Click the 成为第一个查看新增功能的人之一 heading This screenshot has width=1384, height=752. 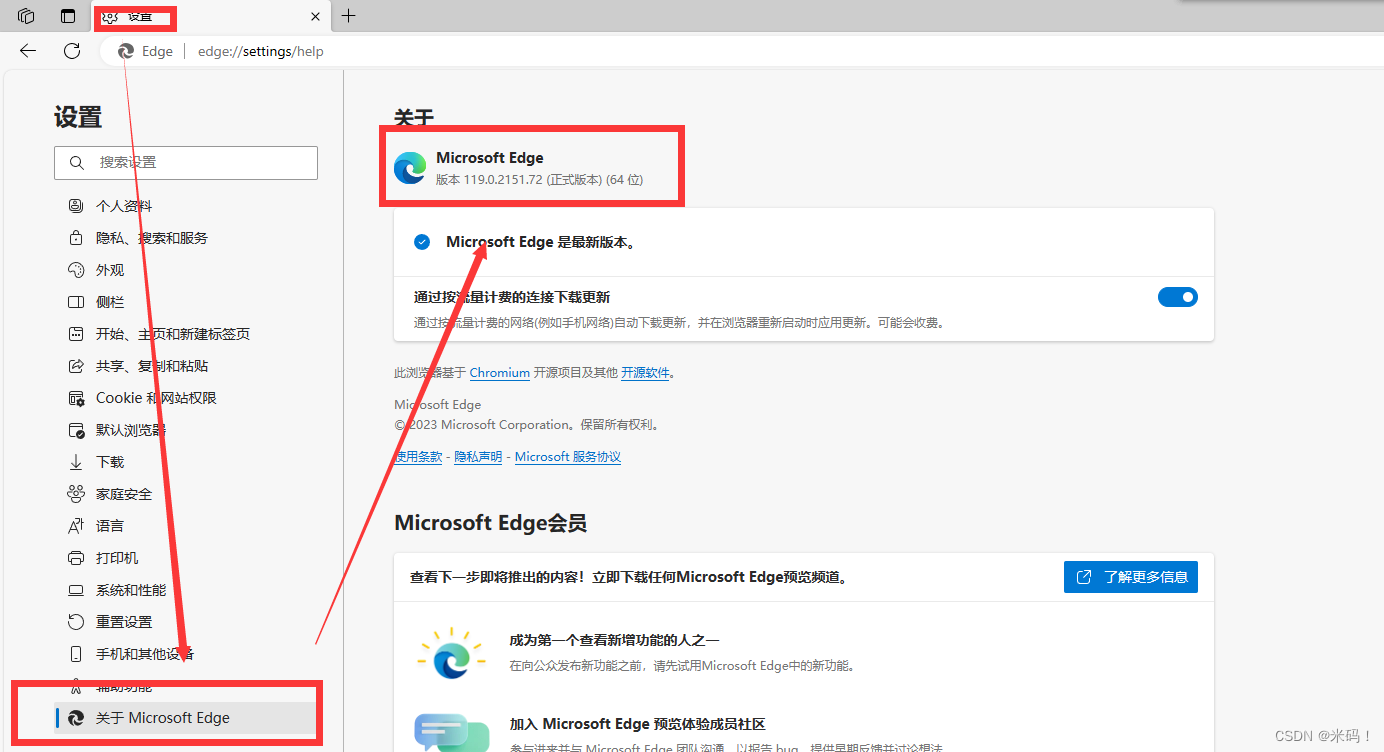(x=615, y=640)
